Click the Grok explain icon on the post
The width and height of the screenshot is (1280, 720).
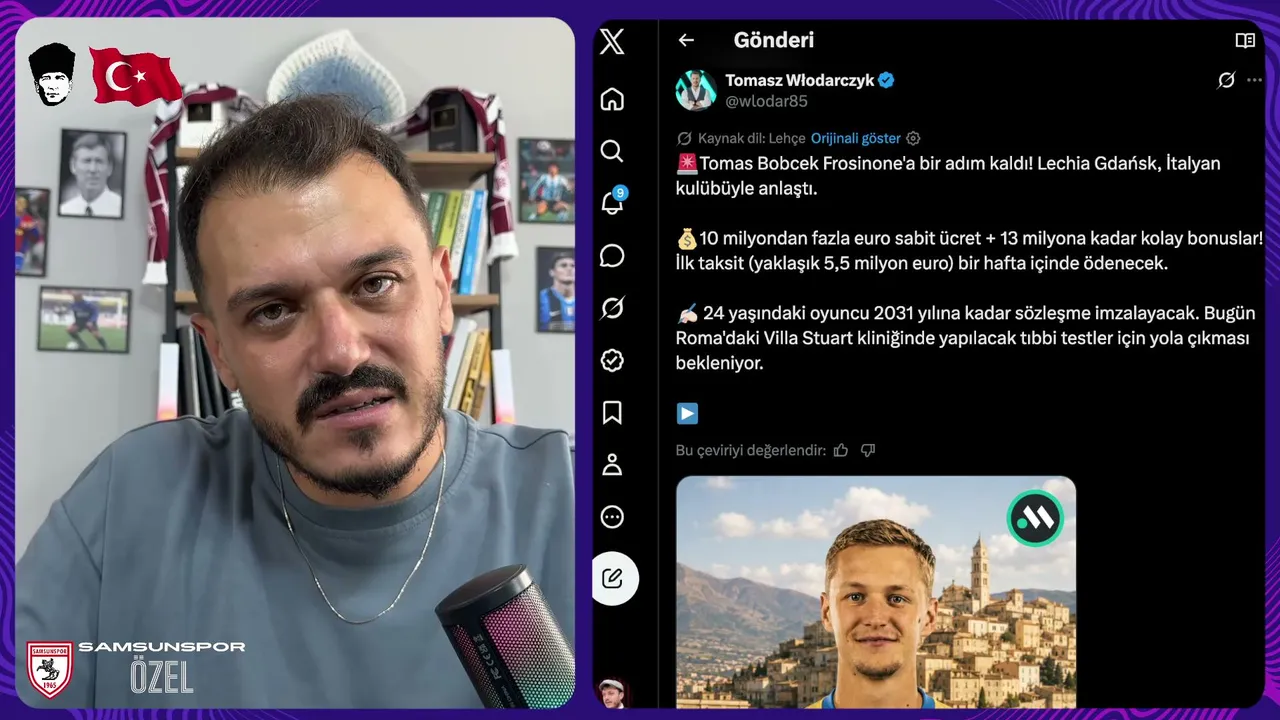click(x=1226, y=80)
